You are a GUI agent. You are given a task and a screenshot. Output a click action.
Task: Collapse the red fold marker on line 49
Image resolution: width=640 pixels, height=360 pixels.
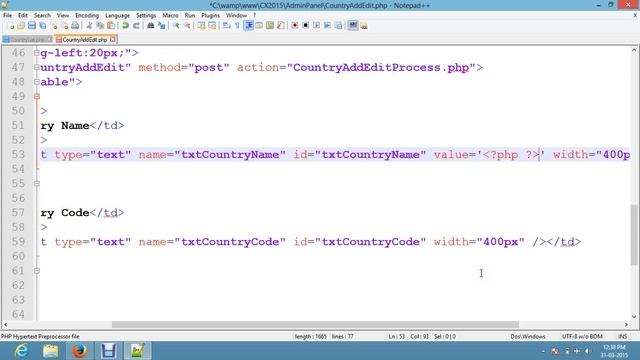point(37,96)
